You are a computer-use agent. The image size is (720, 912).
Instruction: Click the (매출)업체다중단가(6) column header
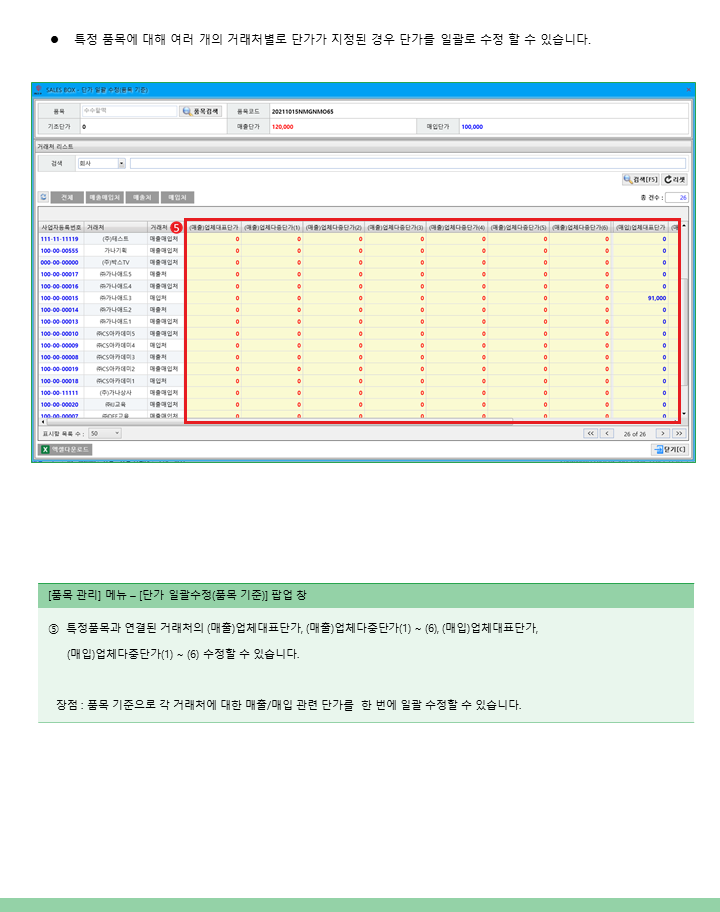(x=580, y=227)
